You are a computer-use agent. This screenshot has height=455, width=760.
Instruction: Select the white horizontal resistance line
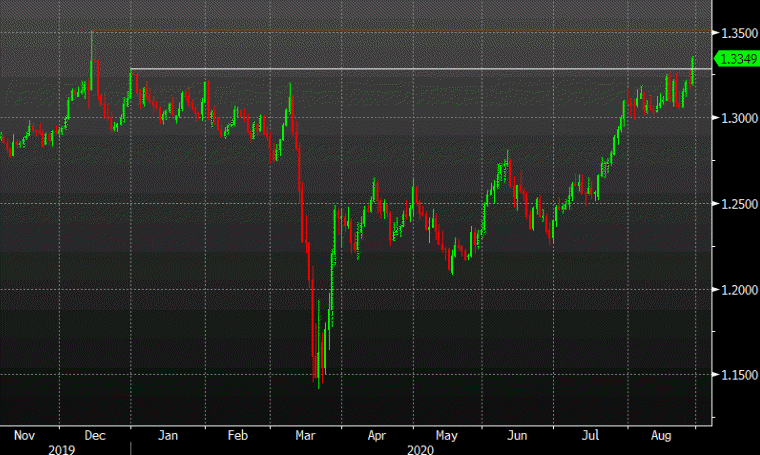(x=421, y=69)
